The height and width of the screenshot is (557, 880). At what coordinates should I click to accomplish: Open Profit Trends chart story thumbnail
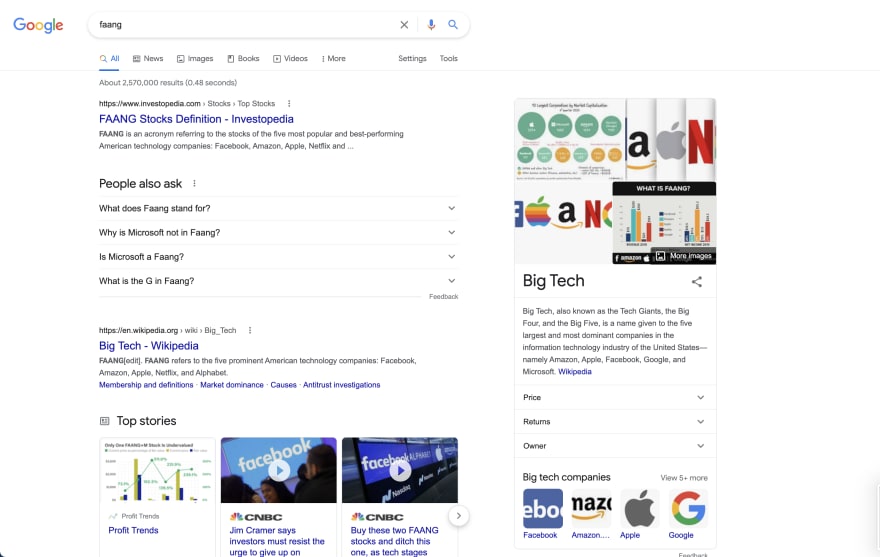click(x=157, y=471)
